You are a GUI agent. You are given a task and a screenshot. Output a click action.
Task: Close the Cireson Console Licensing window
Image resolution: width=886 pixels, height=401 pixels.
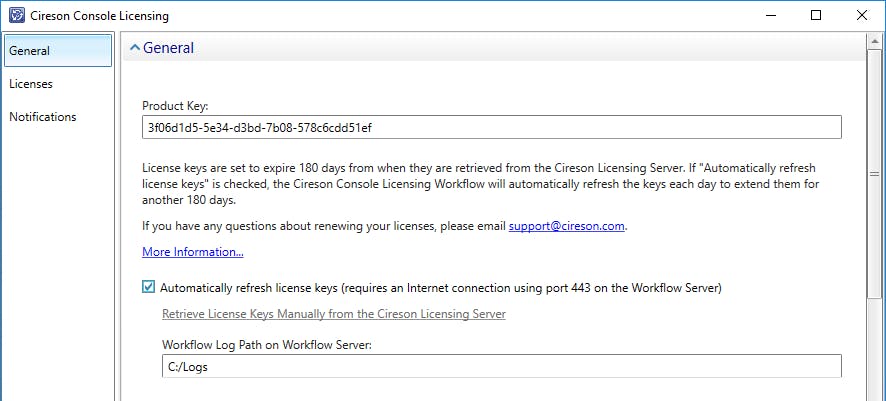862,16
